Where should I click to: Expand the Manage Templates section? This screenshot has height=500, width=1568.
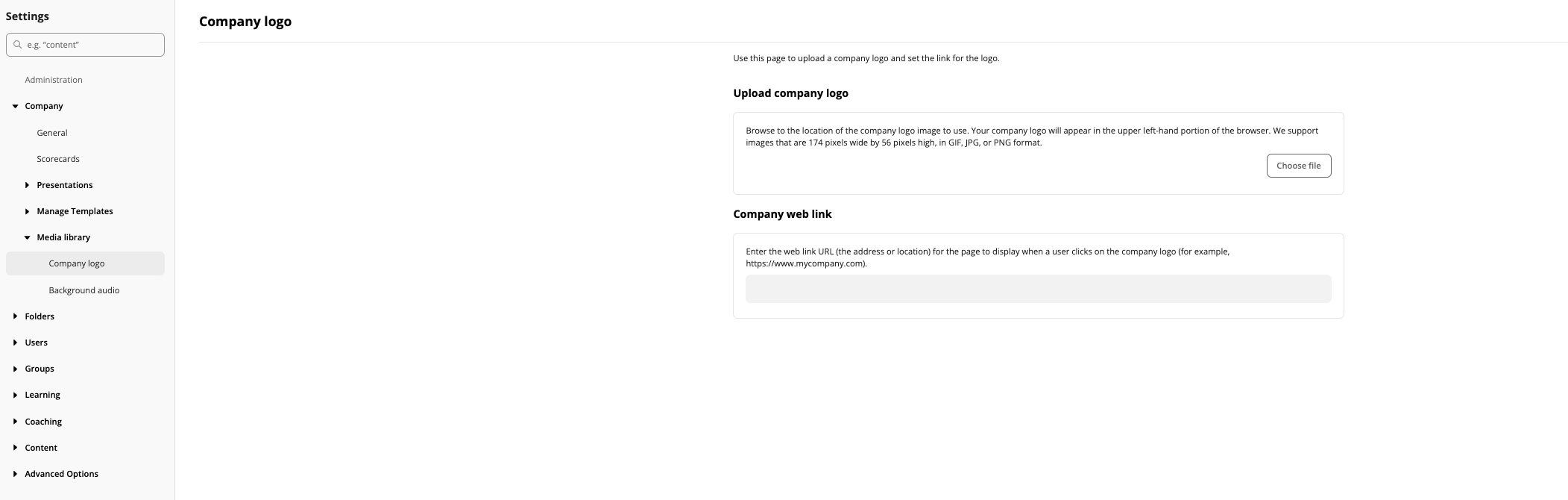coord(28,211)
